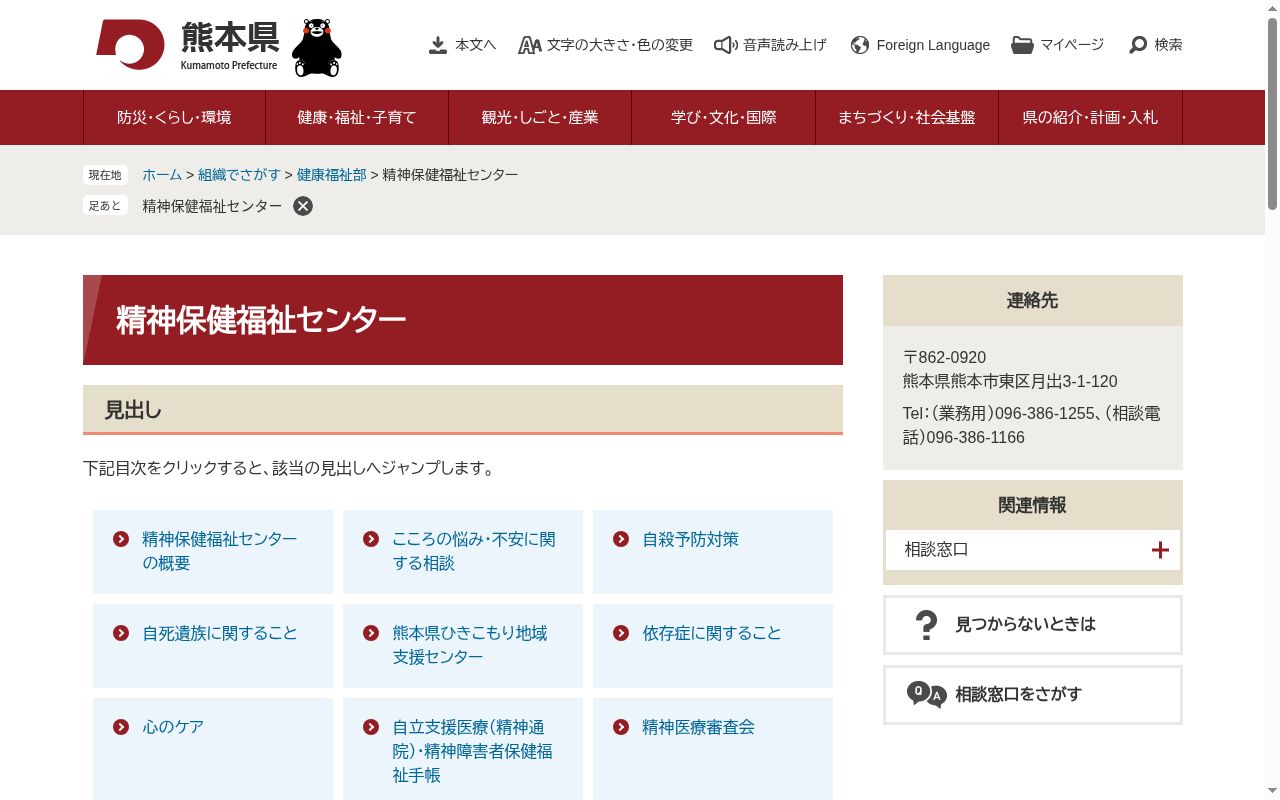1280x800 pixels.
Task: Open 県の紹介・計画・入札 menu
Action: [x=1090, y=117]
